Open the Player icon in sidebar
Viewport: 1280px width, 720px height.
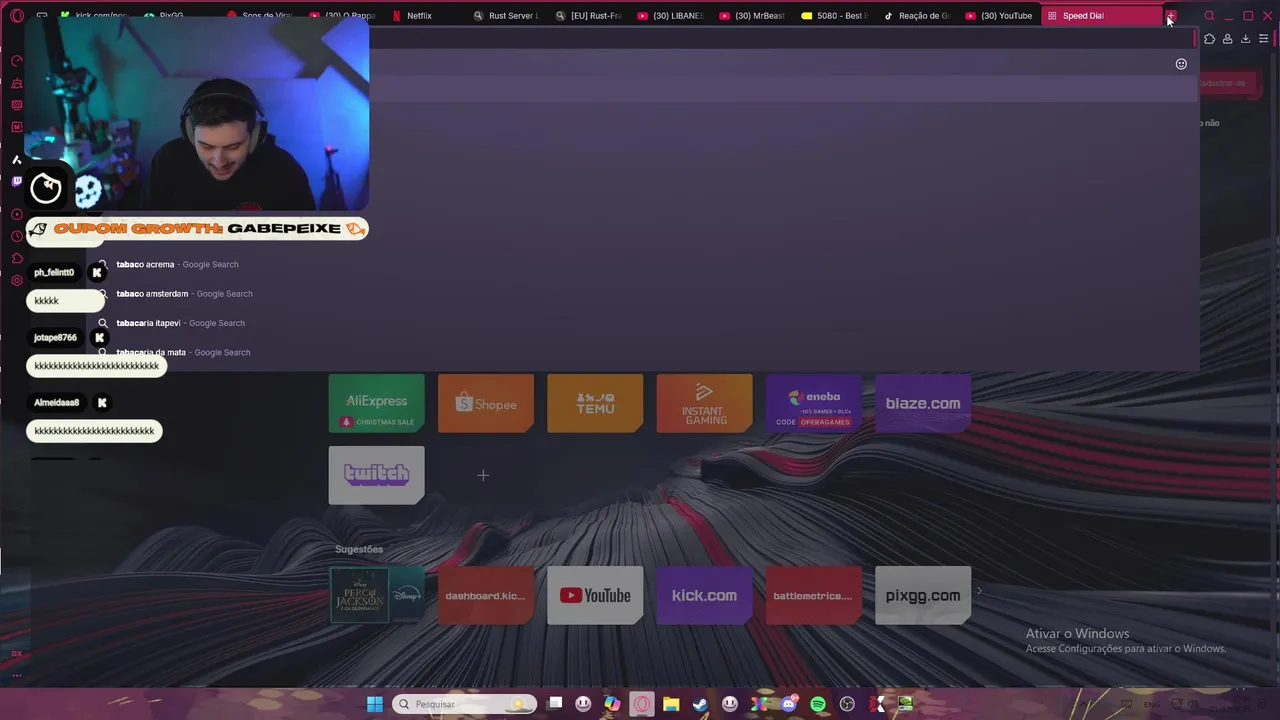[16, 215]
